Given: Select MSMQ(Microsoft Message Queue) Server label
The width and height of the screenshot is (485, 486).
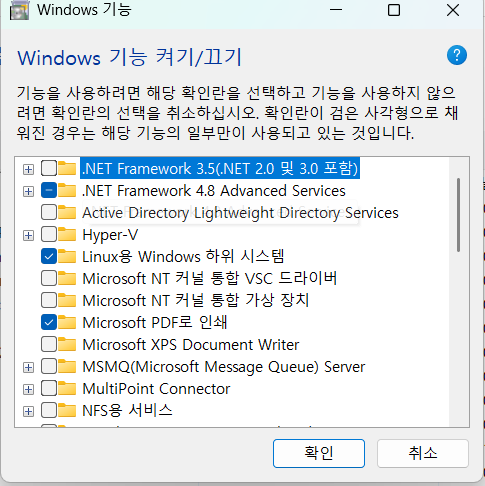Looking at the screenshot, I should coord(224,367).
